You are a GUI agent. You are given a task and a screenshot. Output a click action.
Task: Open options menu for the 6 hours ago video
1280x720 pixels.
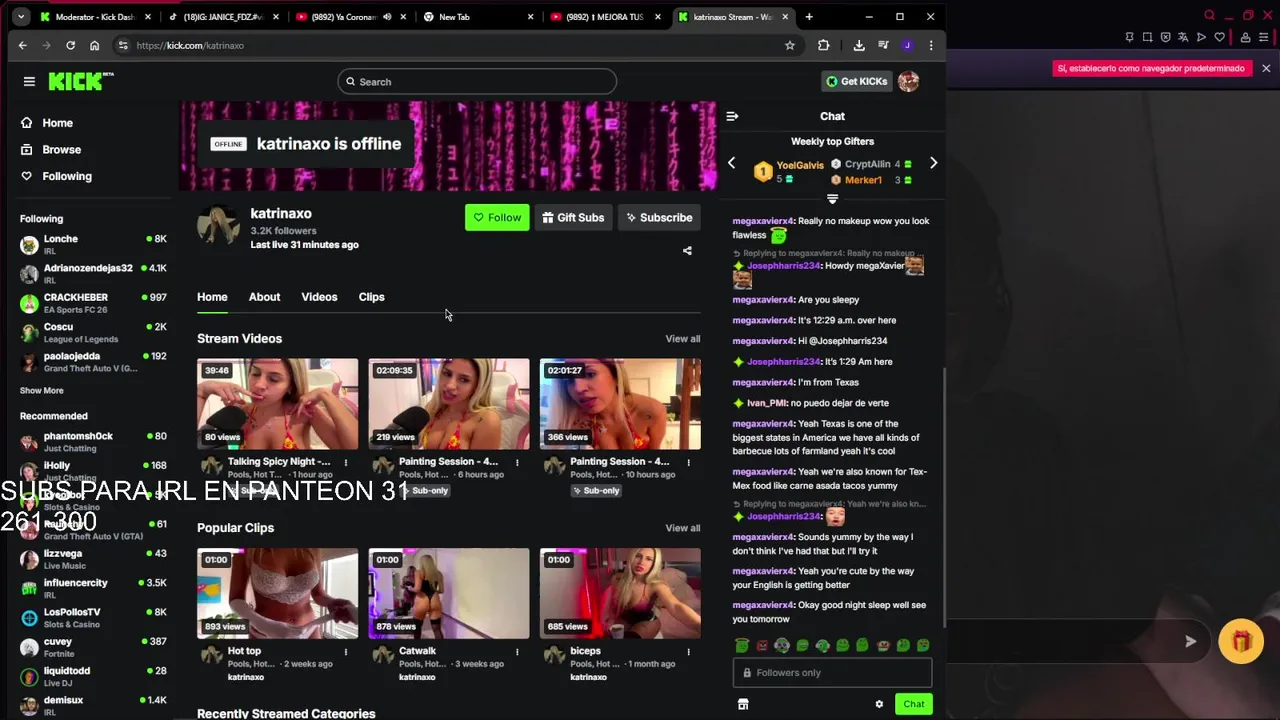pyautogui.click(x=517, y=462)
